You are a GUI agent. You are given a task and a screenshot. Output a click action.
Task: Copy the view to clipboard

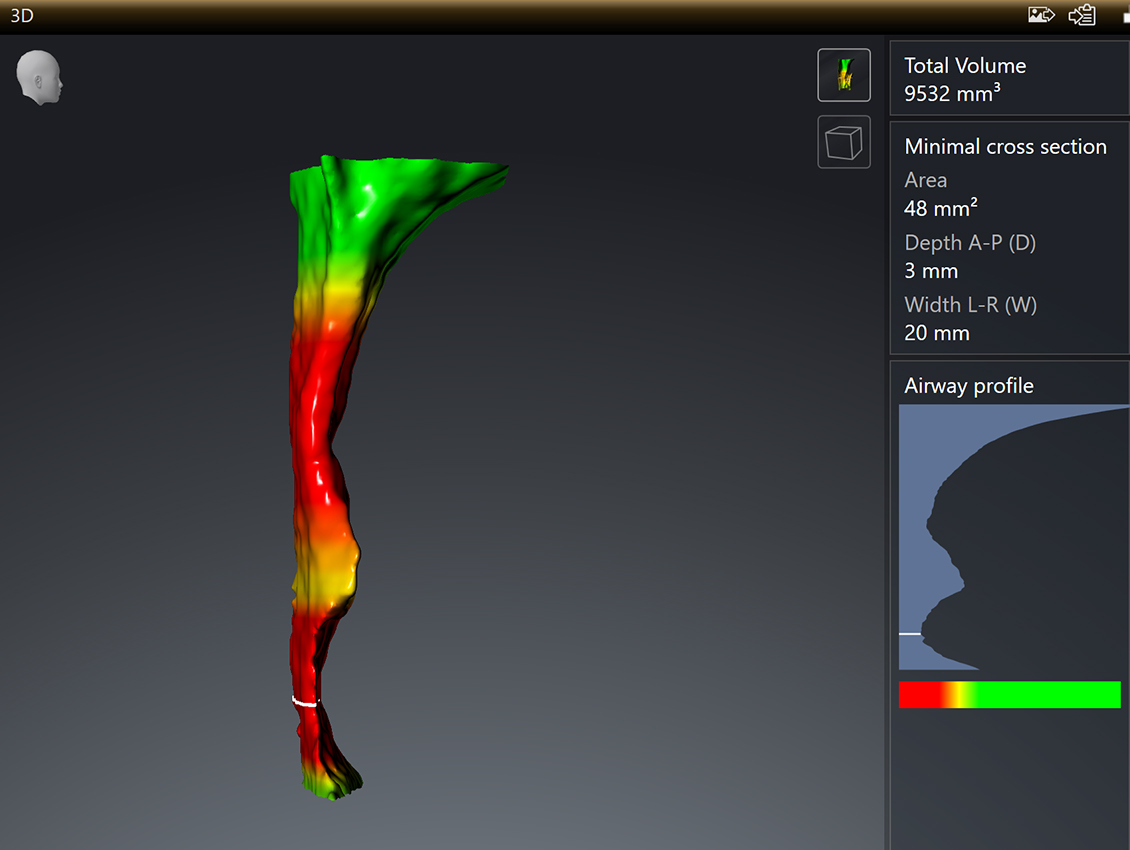[x=1082, y=15]
